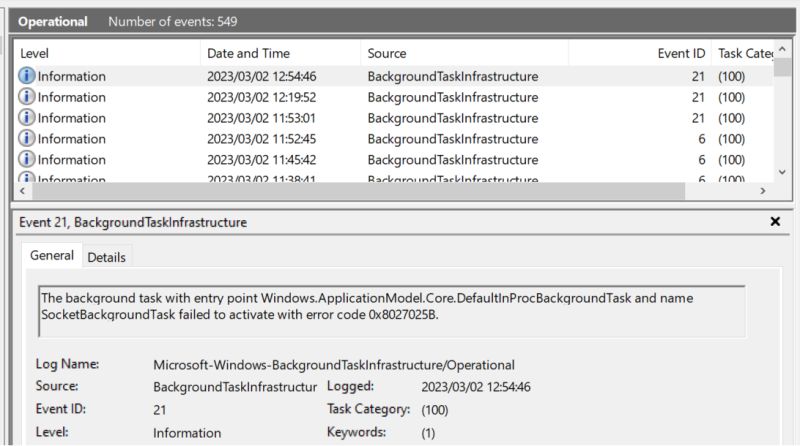Click the Logged value 2023/03/02 12:54:46
Viewport: 800px width, 446px height.
coord(476,387)
